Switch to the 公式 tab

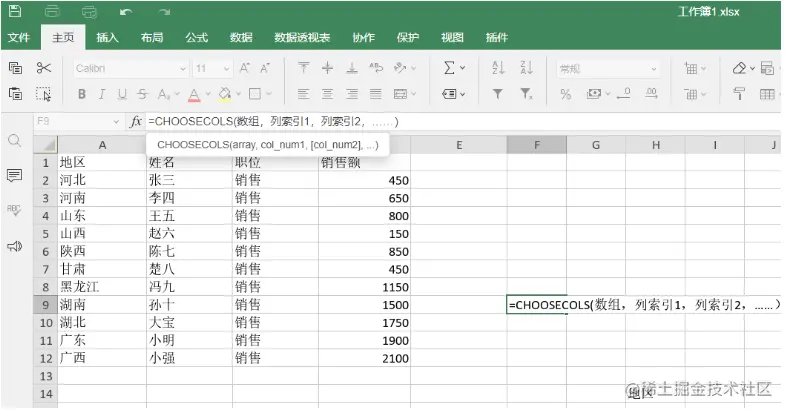[196, 38]
